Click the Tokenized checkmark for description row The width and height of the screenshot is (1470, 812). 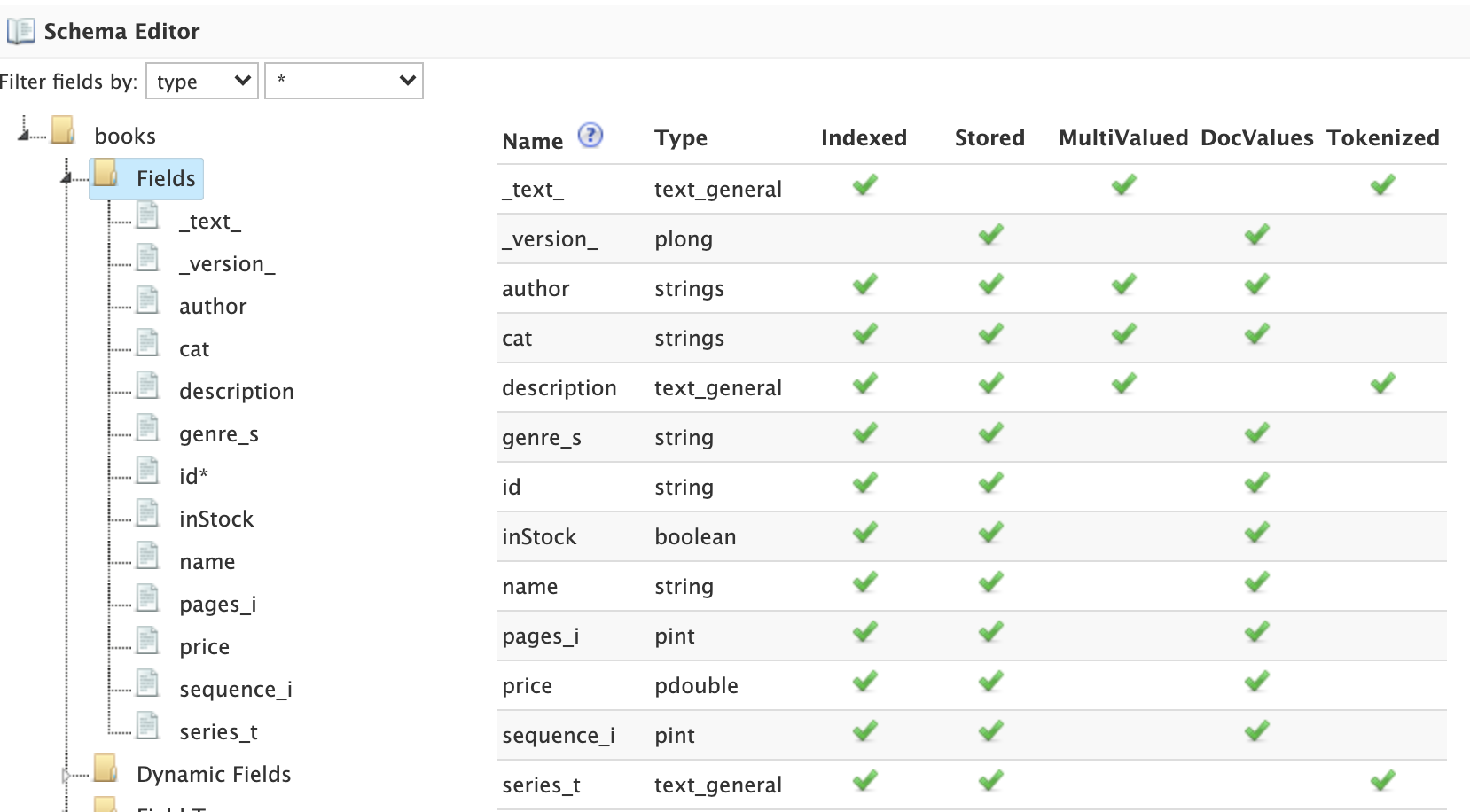pos(1382,384)
